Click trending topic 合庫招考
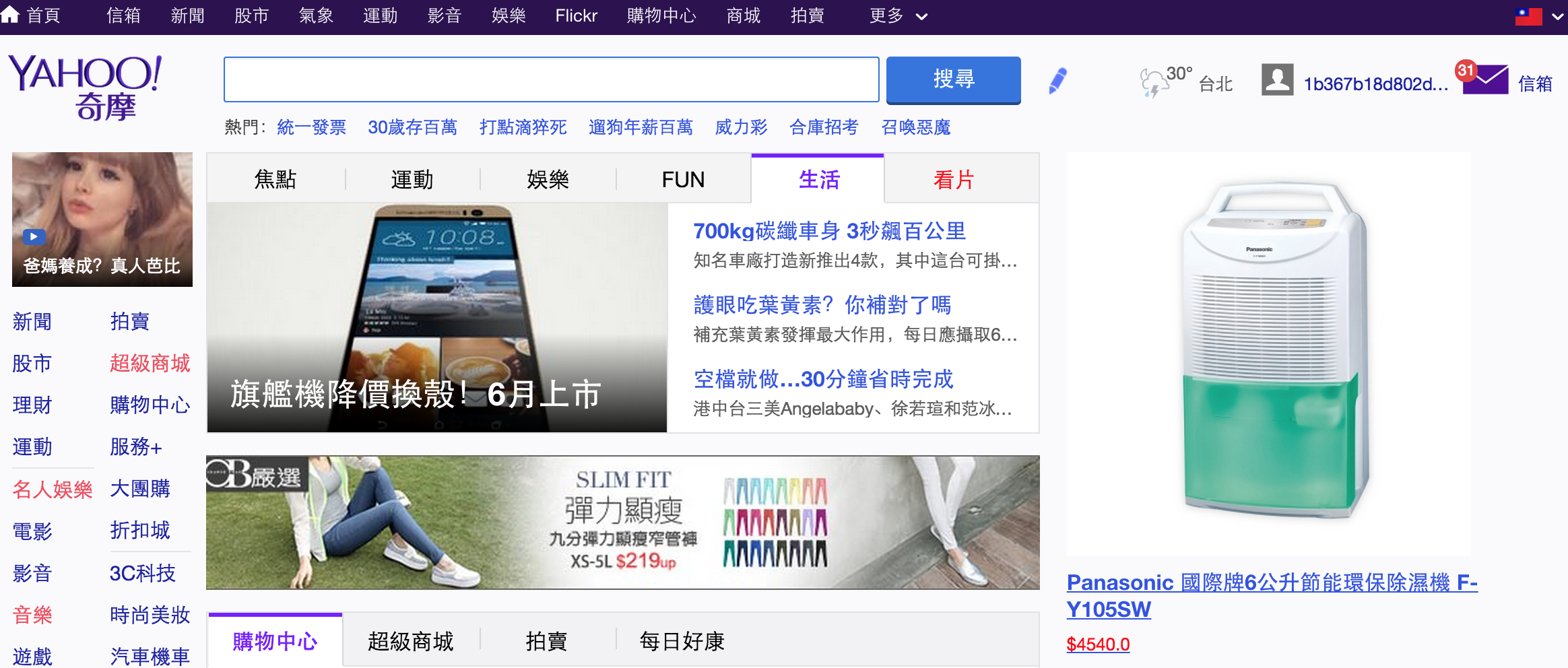The height and width of the screenshot is (668, 1568). [824, 127]
